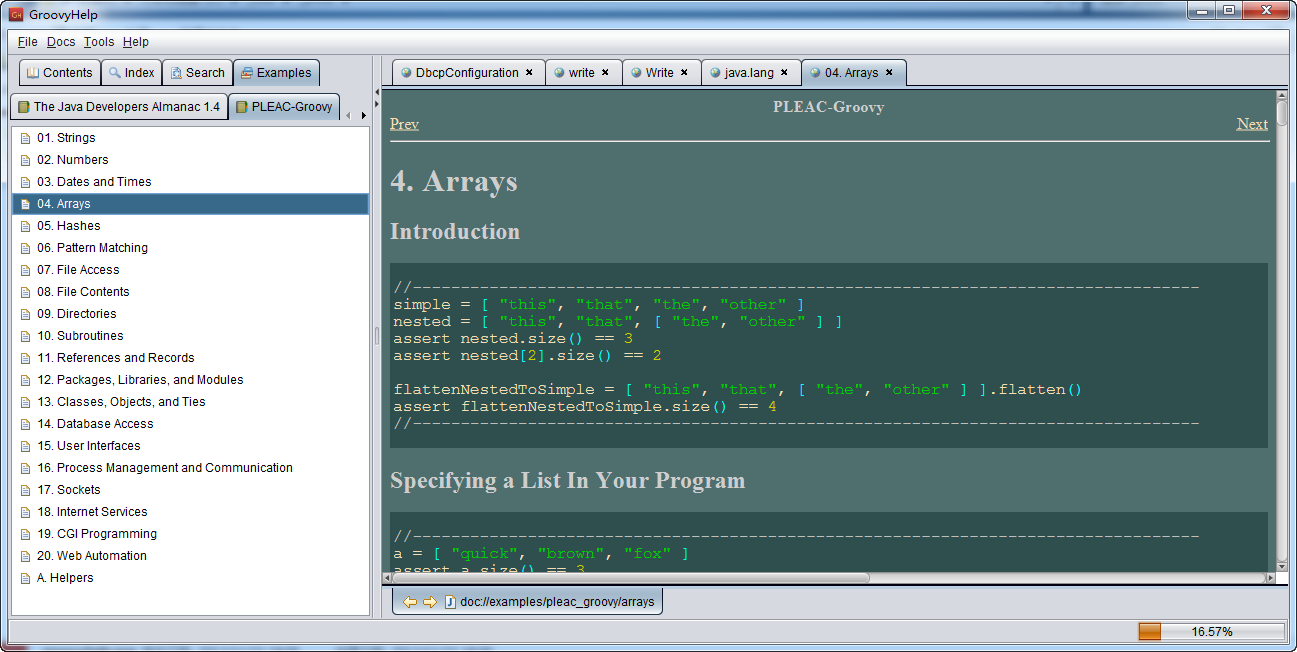The height and width of the screenshot is (652, 1297).
Task: Follow the Next link
Action: pos(1252,124)
